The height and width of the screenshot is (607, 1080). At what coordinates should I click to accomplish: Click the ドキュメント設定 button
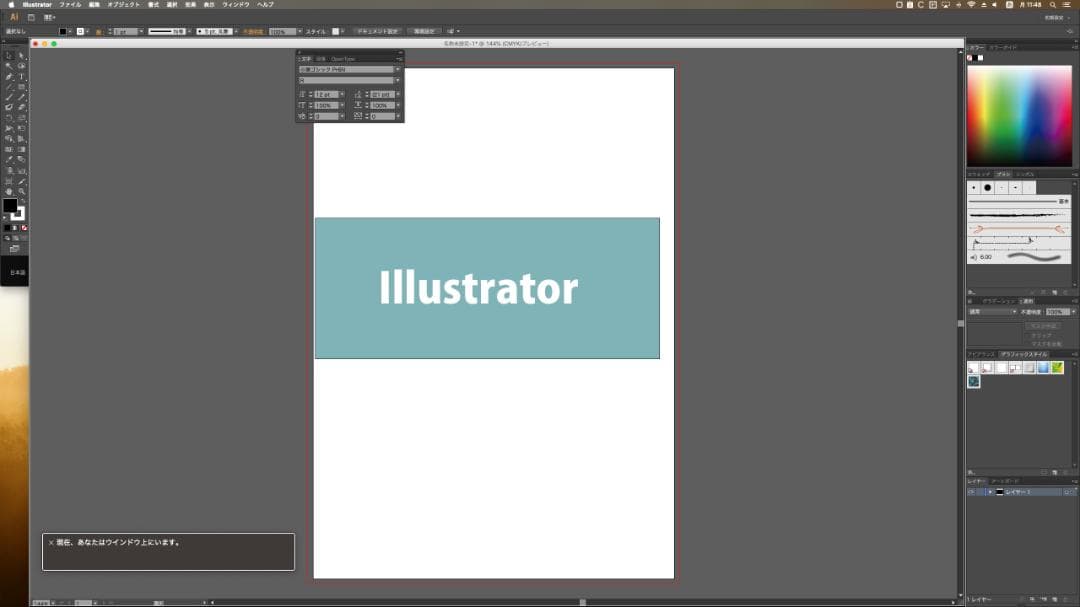pyautogui.click(x=379, y=31)
